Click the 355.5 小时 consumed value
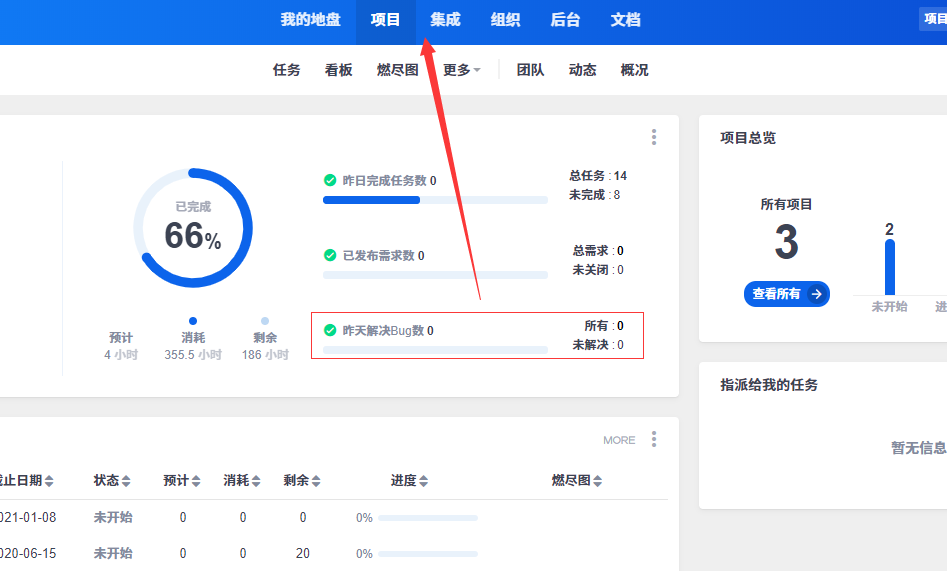 [x=193, y=355]
